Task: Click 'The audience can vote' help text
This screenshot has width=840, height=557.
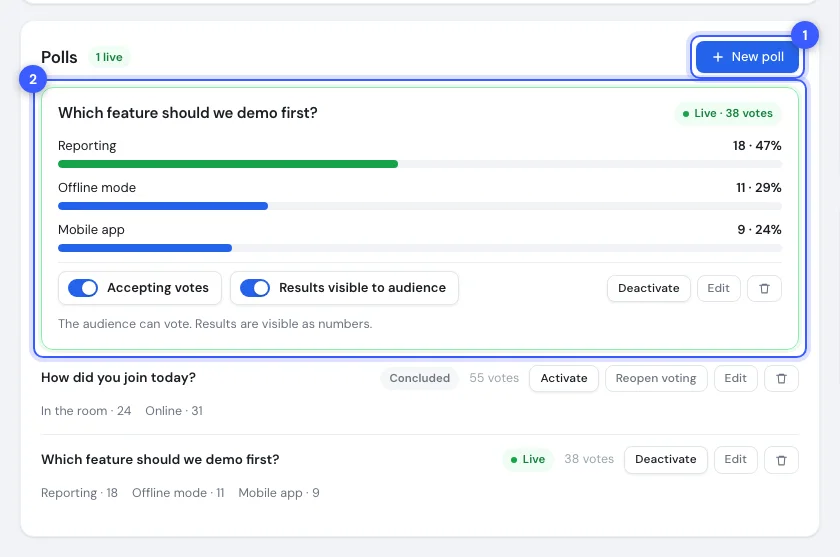Action: (x=215, y=324)
